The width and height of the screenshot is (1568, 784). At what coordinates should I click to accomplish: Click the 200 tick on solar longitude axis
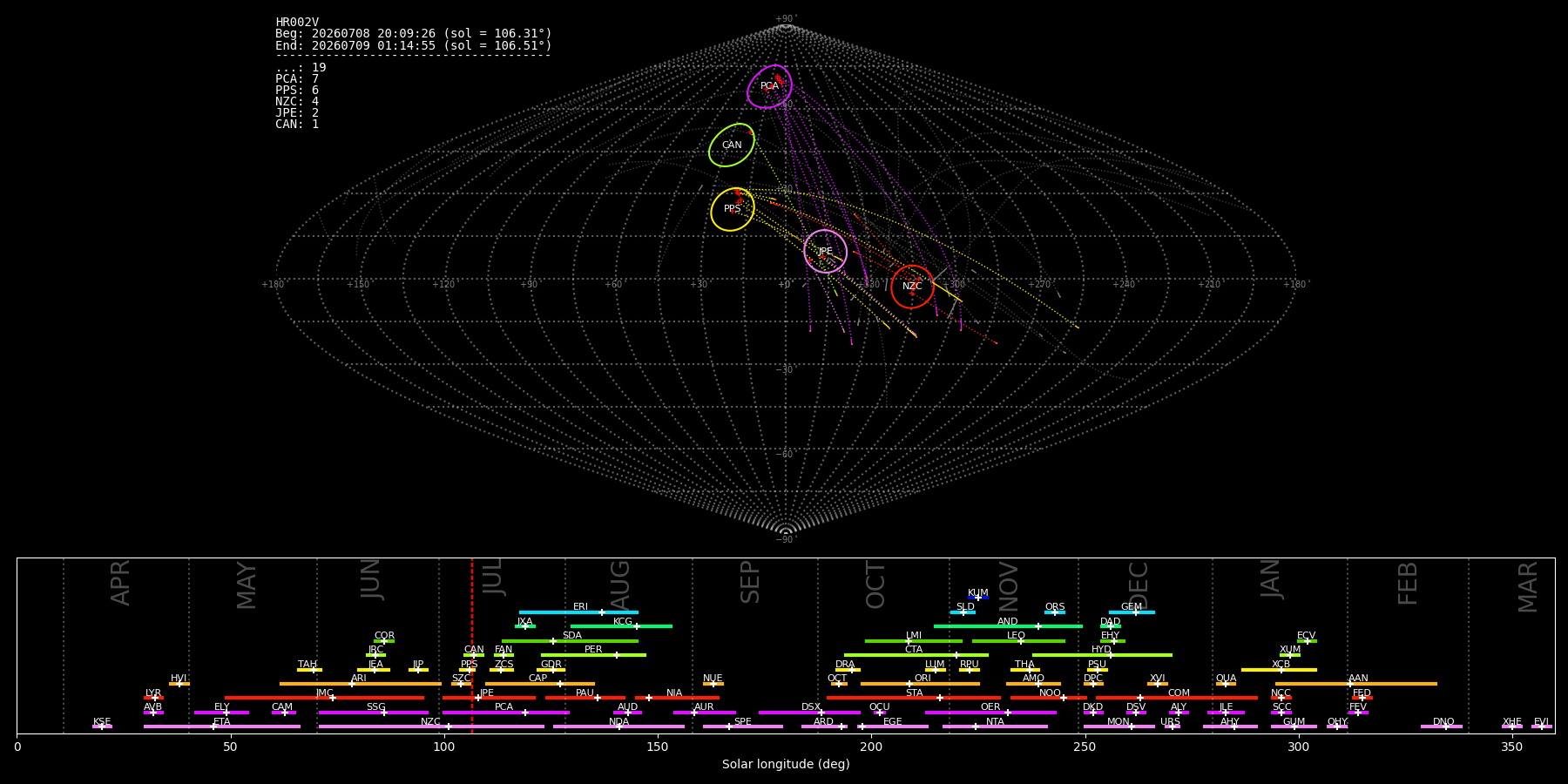click(x=871, y=747)
